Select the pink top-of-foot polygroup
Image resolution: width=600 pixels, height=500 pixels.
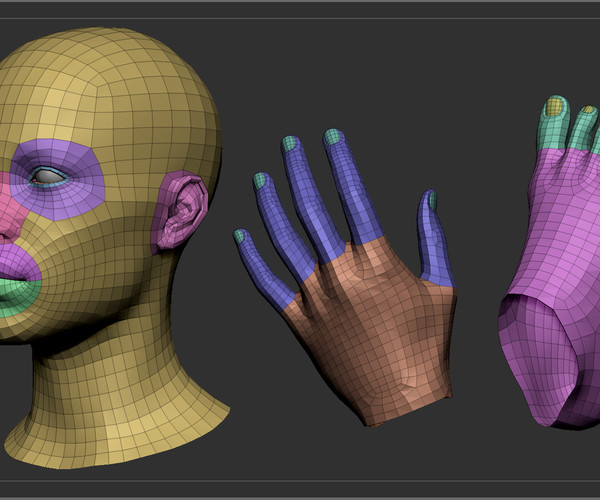coord(562,230)
